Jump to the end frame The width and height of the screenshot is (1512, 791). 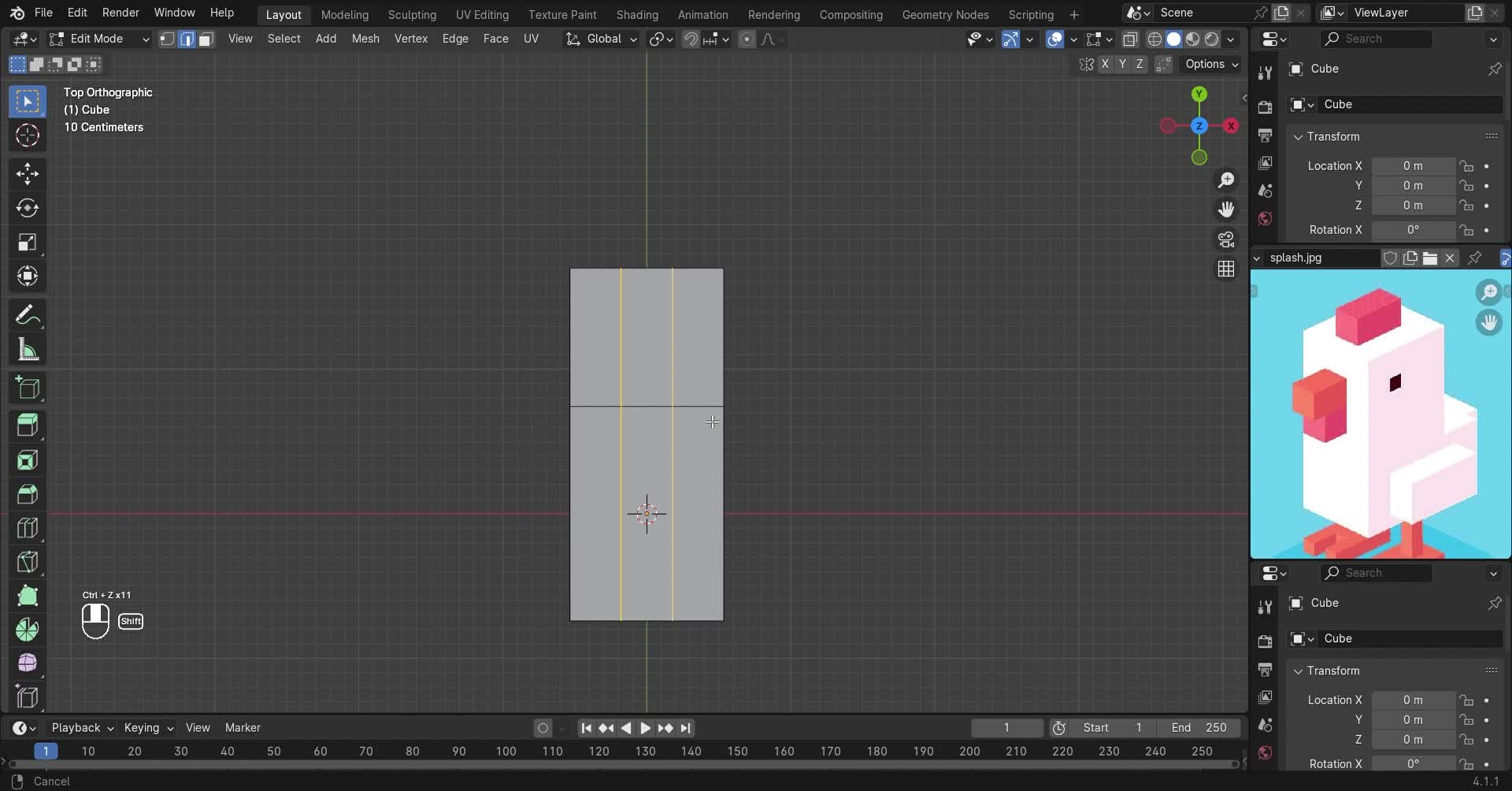coord(685,728)
